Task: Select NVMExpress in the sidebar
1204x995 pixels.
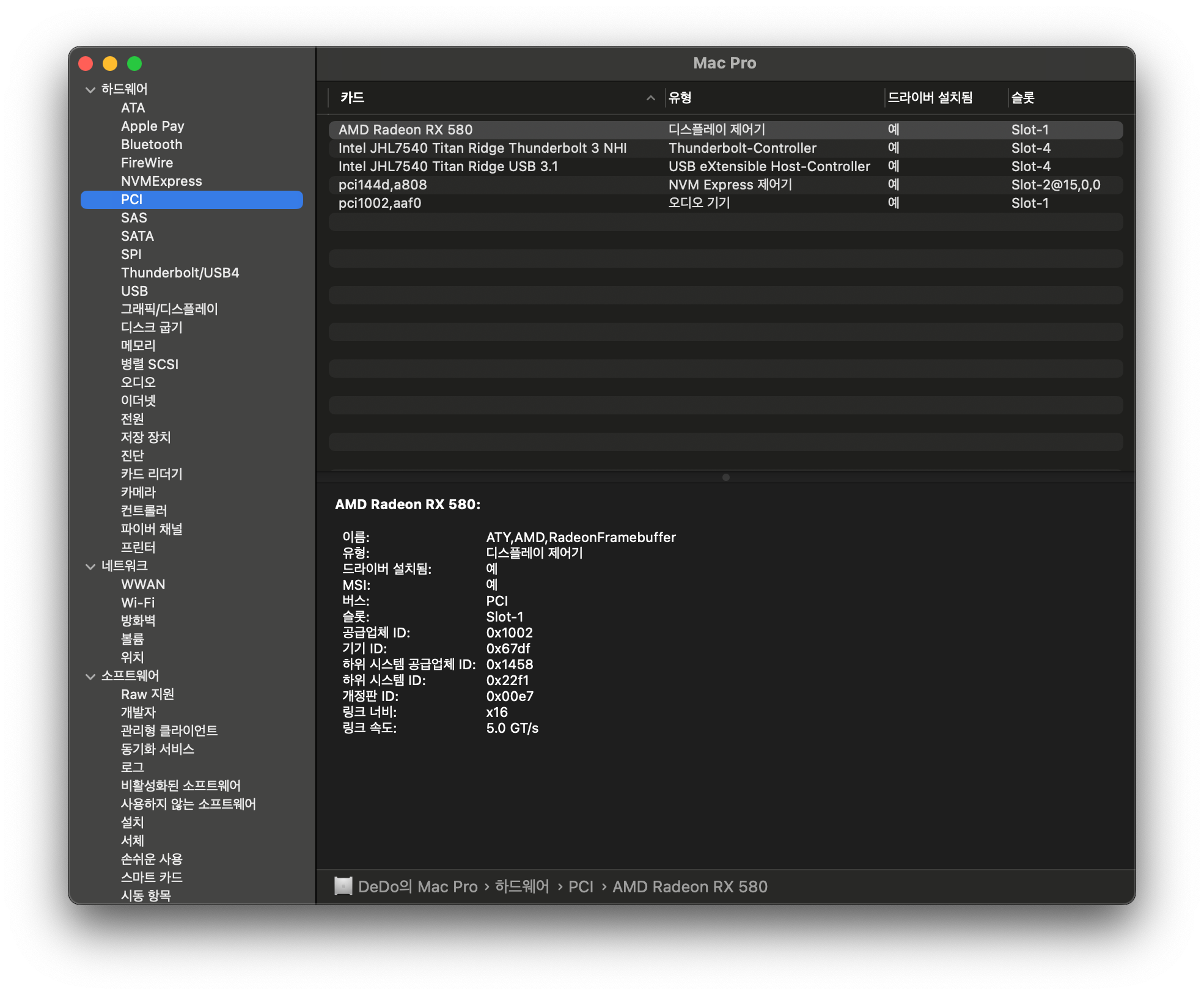Action: click(161, 181)
